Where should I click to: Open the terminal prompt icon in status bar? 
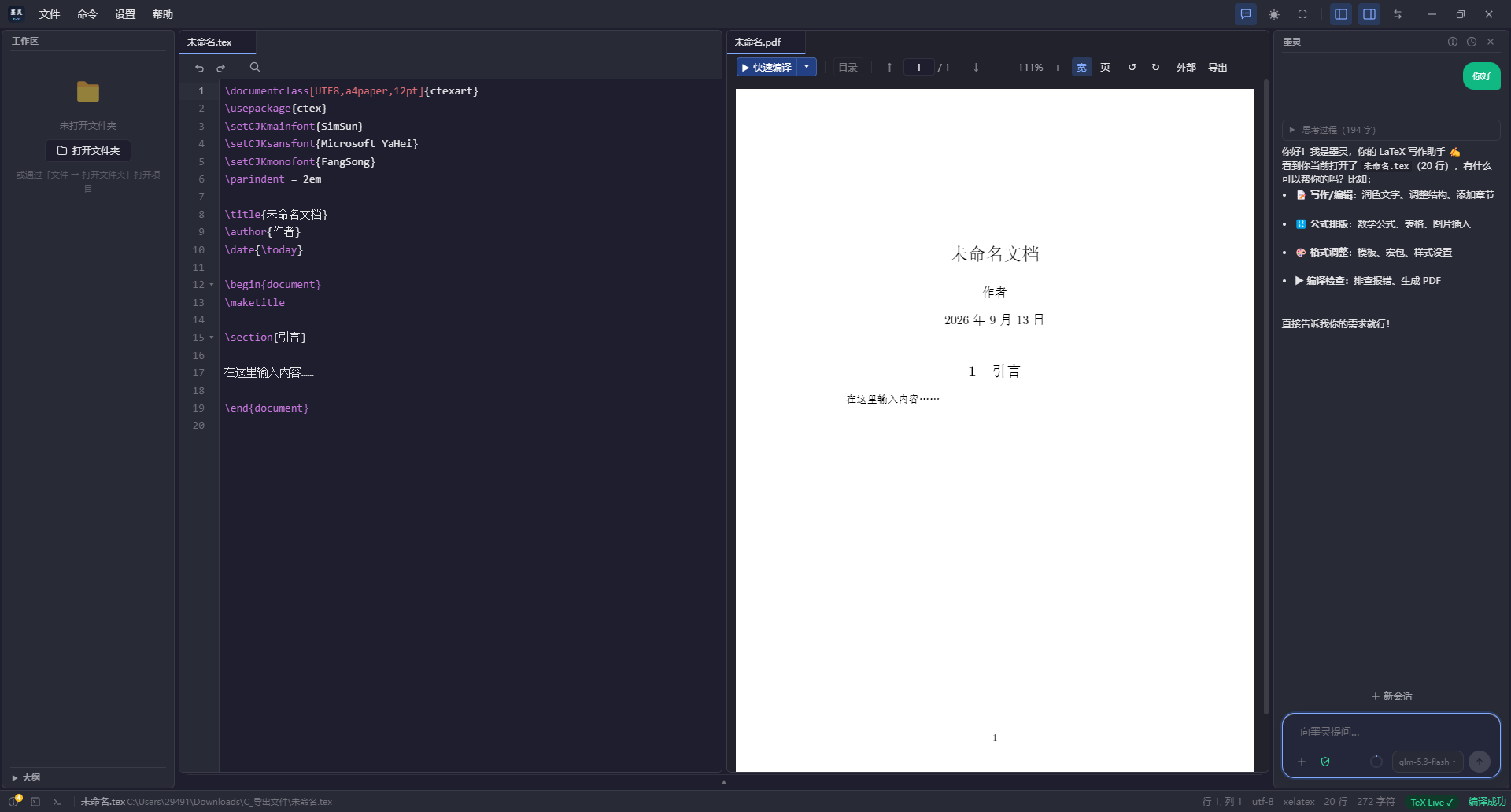tap(57, 802)
